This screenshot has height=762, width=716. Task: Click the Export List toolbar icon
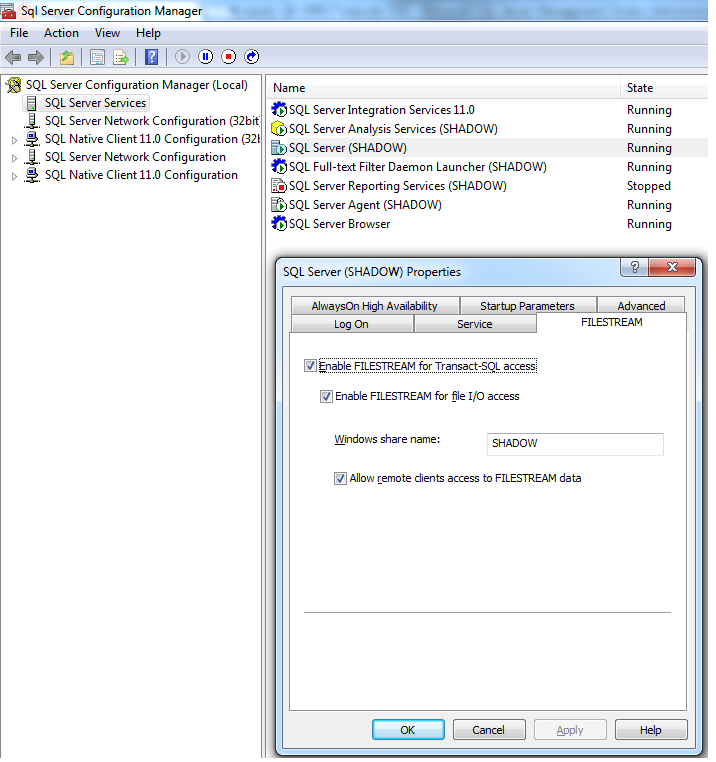tap(121, 57)
